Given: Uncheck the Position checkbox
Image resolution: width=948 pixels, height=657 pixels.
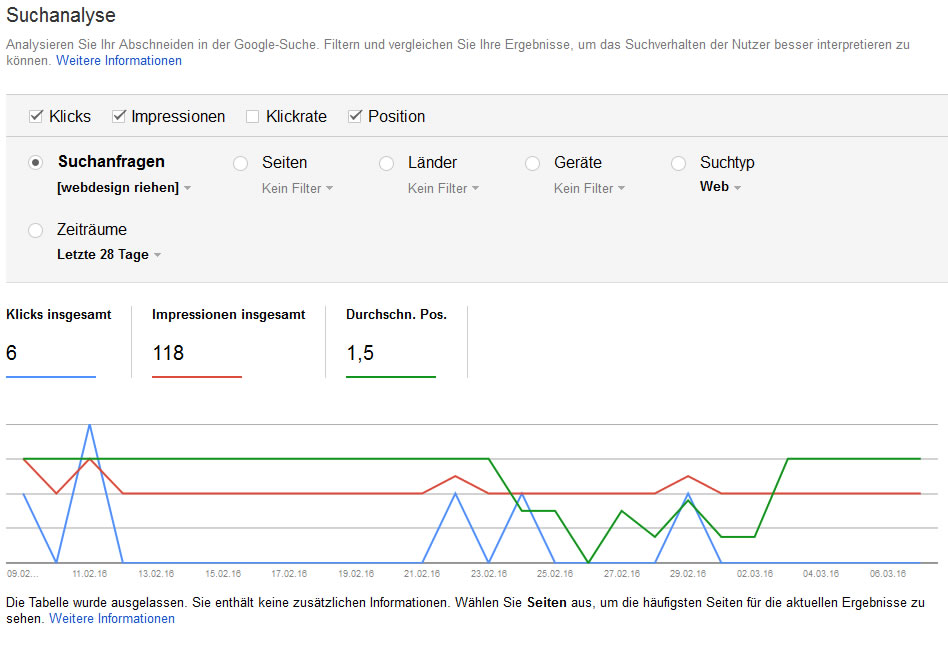Looking at the screenshot, I should point(355,116).
